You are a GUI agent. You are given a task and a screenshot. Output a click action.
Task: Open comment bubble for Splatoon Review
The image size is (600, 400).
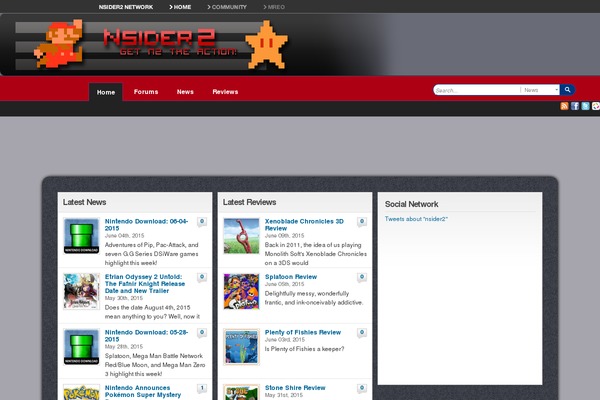362,277
